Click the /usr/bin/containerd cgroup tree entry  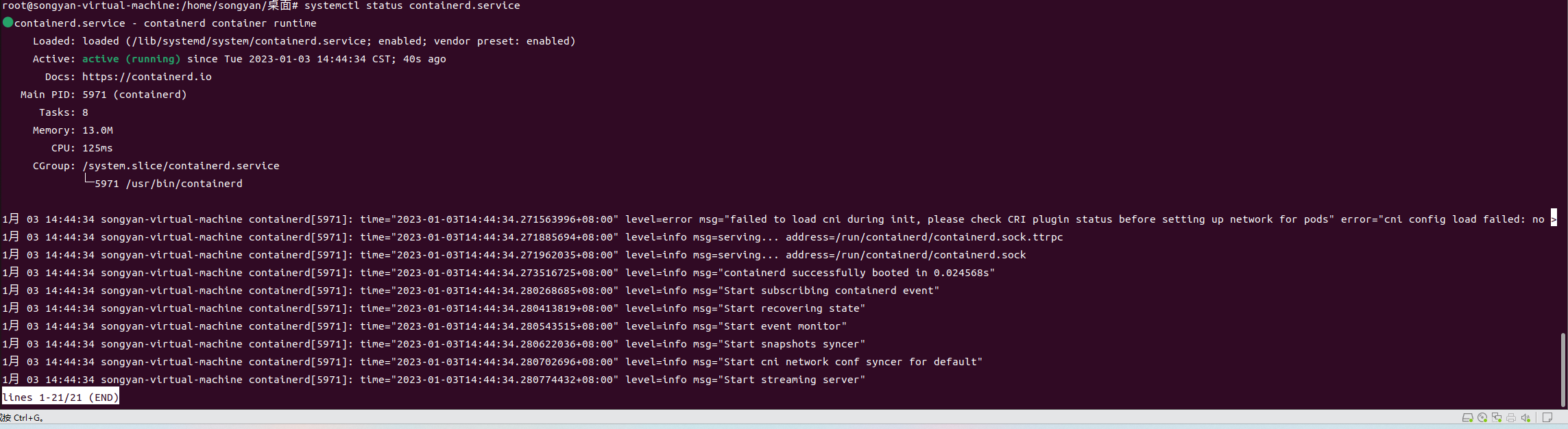[x=169, y=184]
